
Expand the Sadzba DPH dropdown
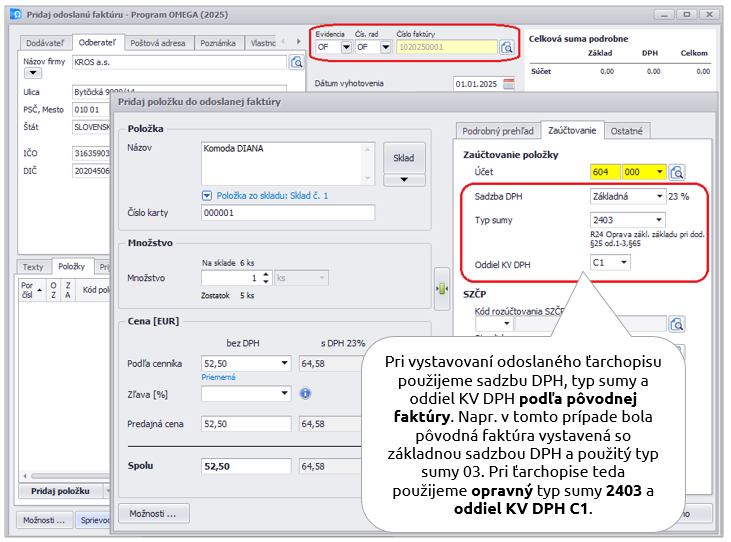click(658, 197)
